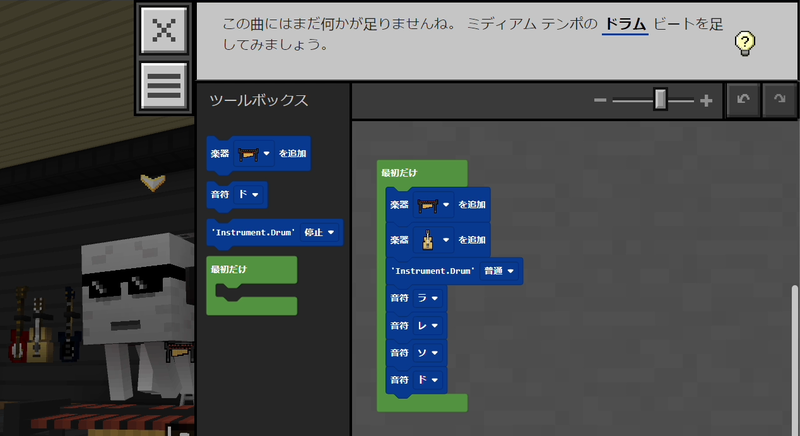
Task: Click 最初だけ header of workspace block
Action: 399,173
